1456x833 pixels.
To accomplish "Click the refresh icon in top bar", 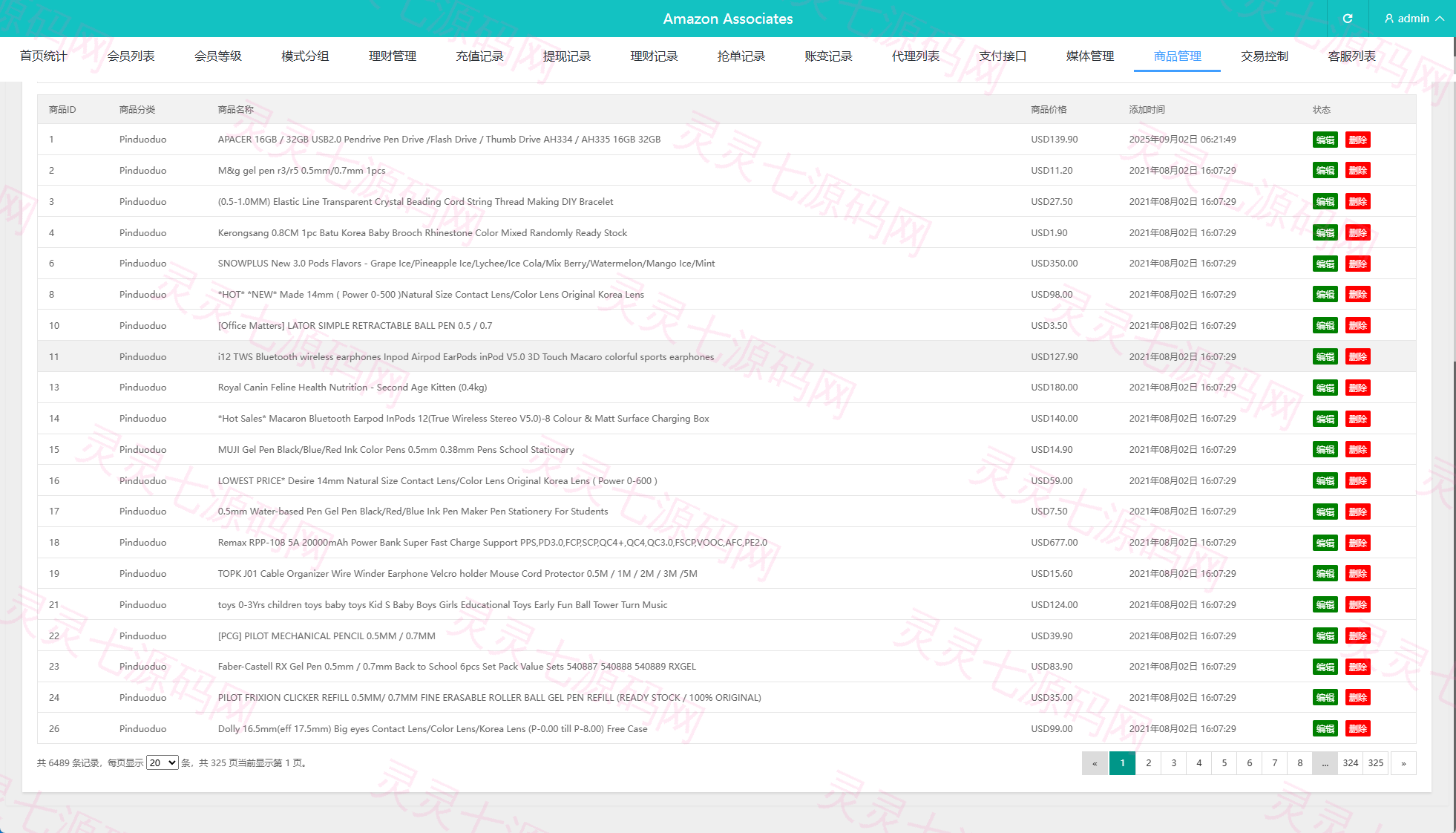I will tap(1348, 19).
